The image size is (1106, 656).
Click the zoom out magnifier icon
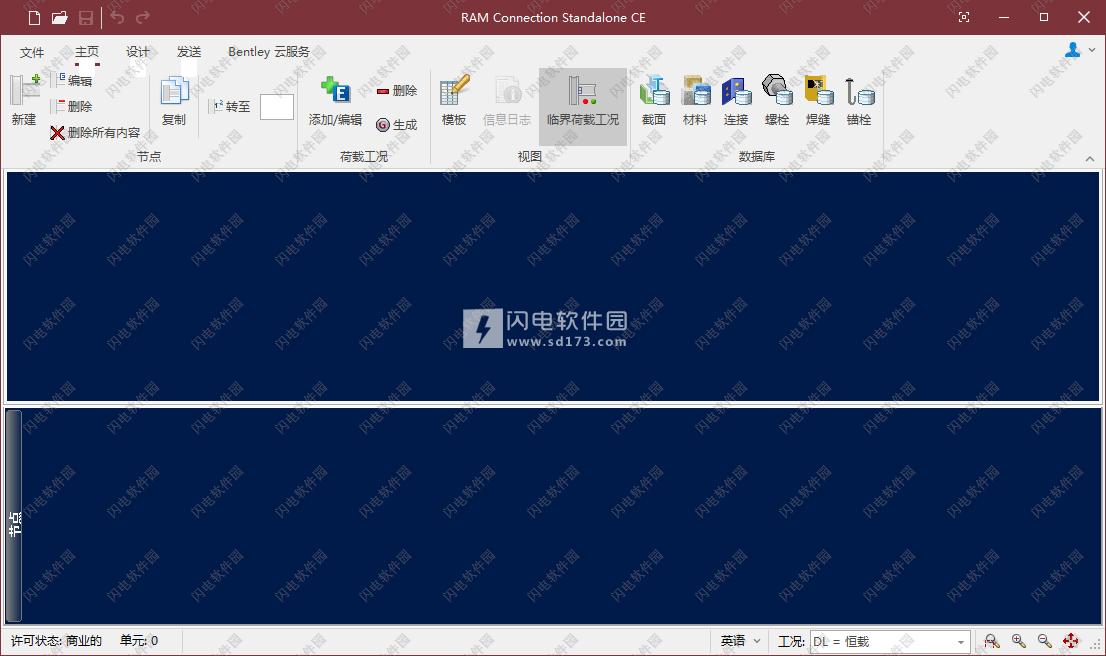coord(1045,641)
